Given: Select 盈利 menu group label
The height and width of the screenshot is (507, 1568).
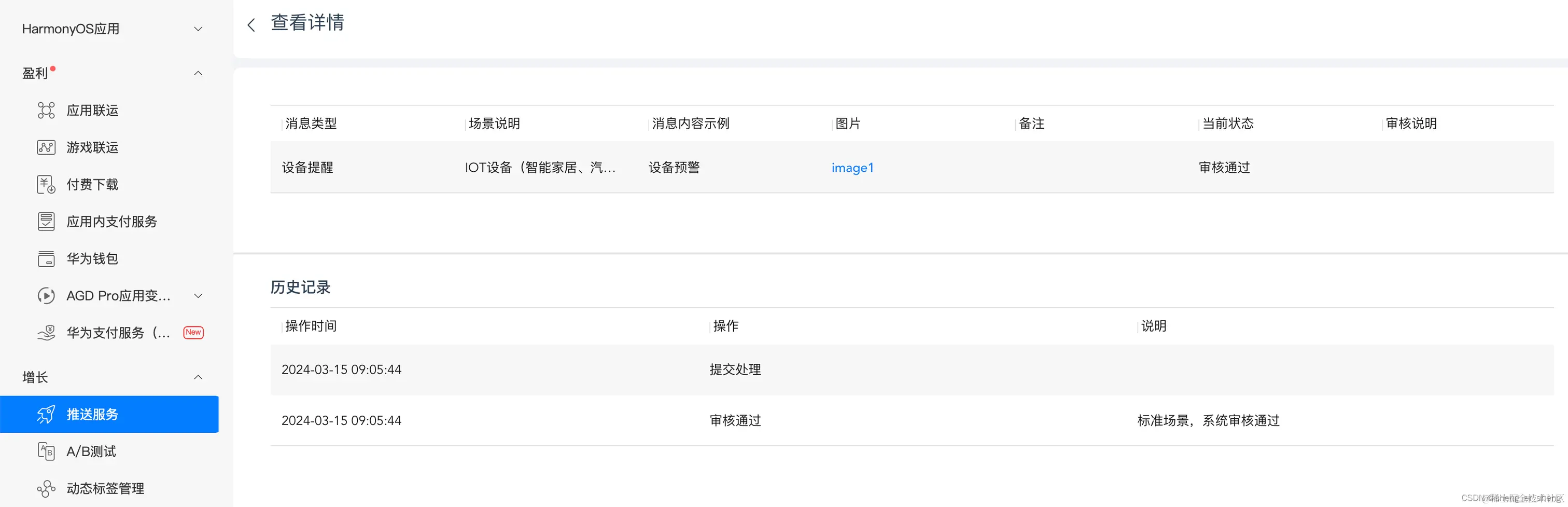Looking at the screenshot, I should [35, 74].
